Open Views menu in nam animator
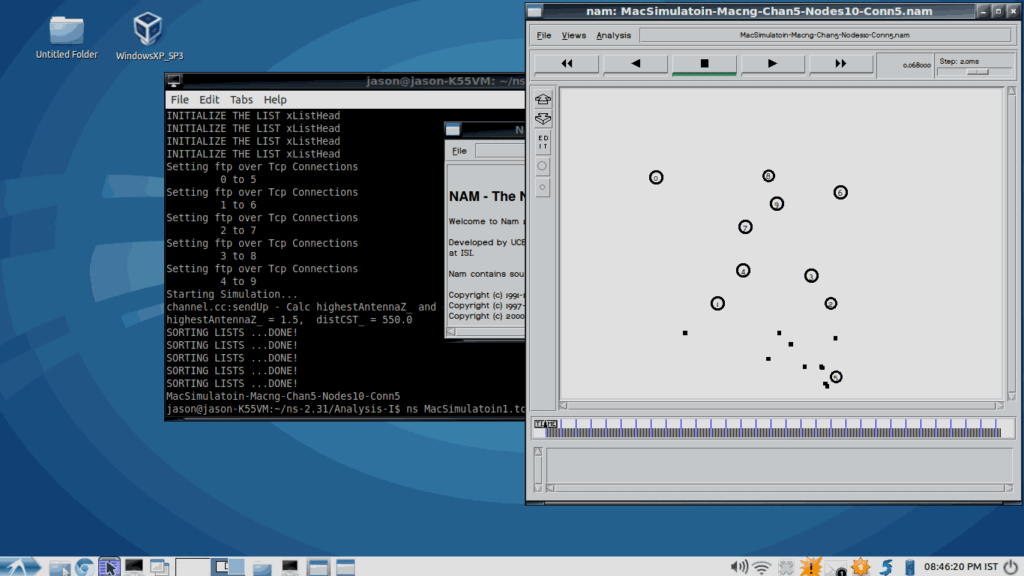 pos(573,35)
